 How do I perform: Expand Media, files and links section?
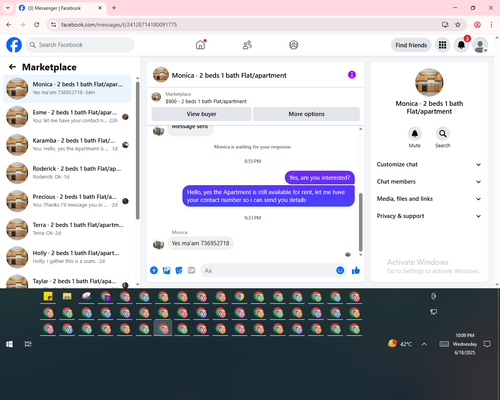429,199
